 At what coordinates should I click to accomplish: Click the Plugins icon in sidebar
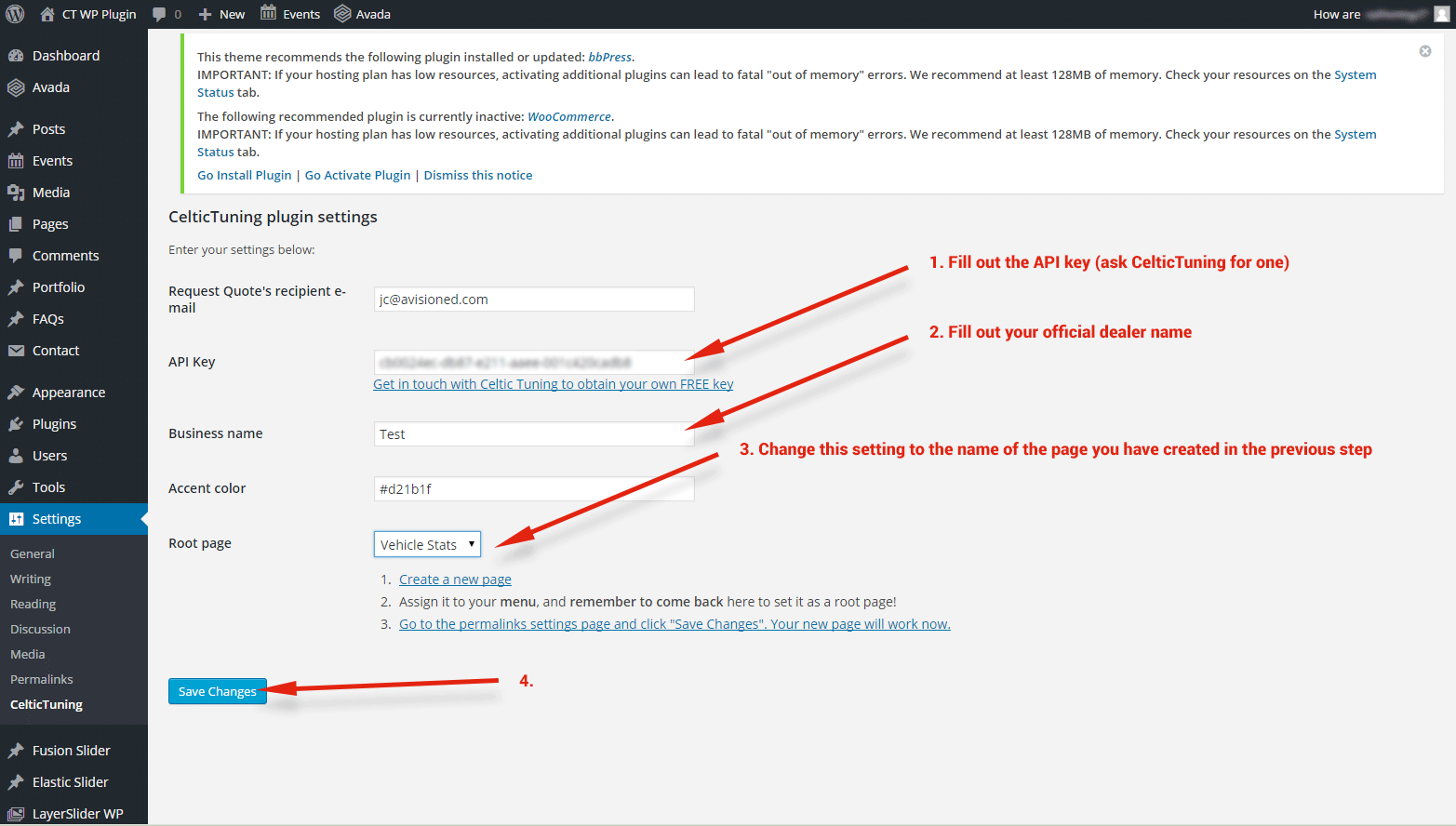coord(16,424)
